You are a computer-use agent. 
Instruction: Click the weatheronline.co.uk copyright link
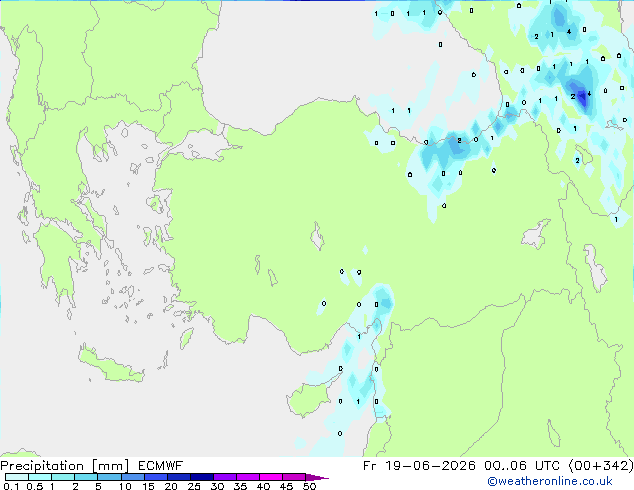[x=550, y=481]
